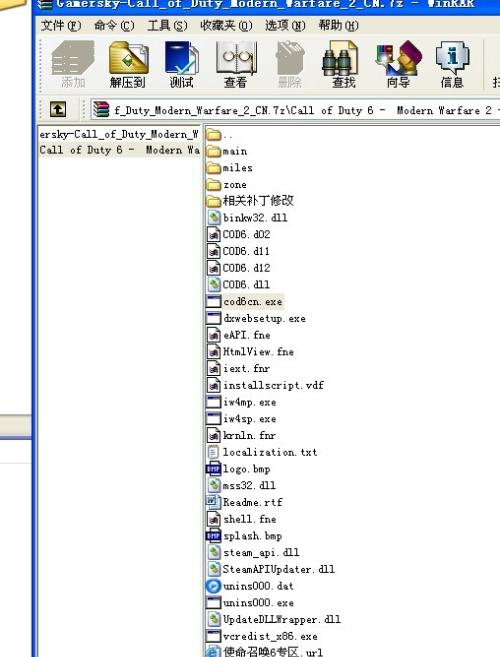
Task: Select the miles folder icon
Action: [x=214, y=168]
